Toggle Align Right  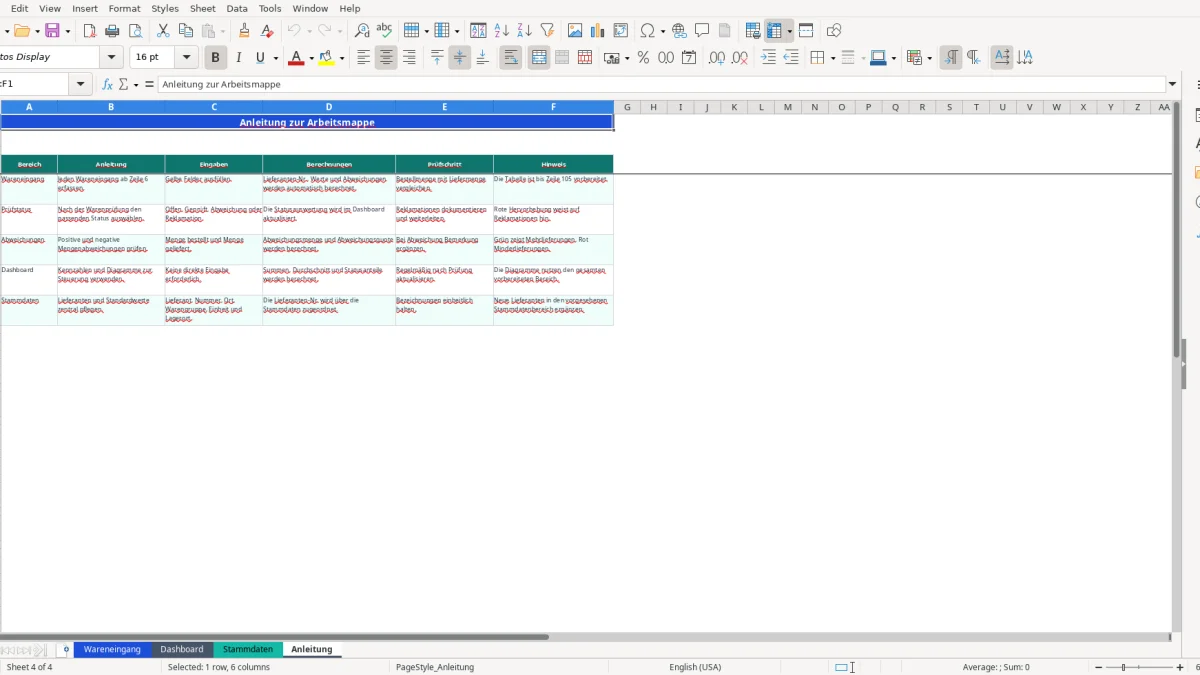[x=409, y=58]
